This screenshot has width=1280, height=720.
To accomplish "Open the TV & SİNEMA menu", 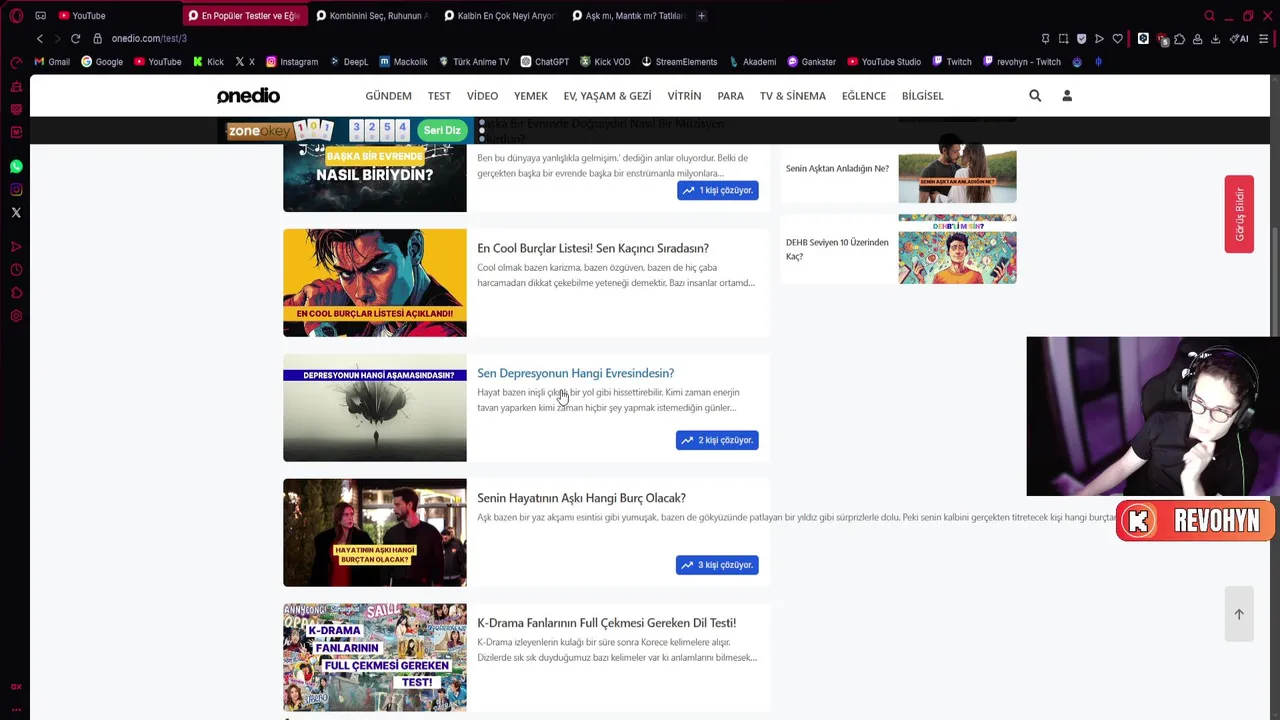I will (x=793, y=96).
